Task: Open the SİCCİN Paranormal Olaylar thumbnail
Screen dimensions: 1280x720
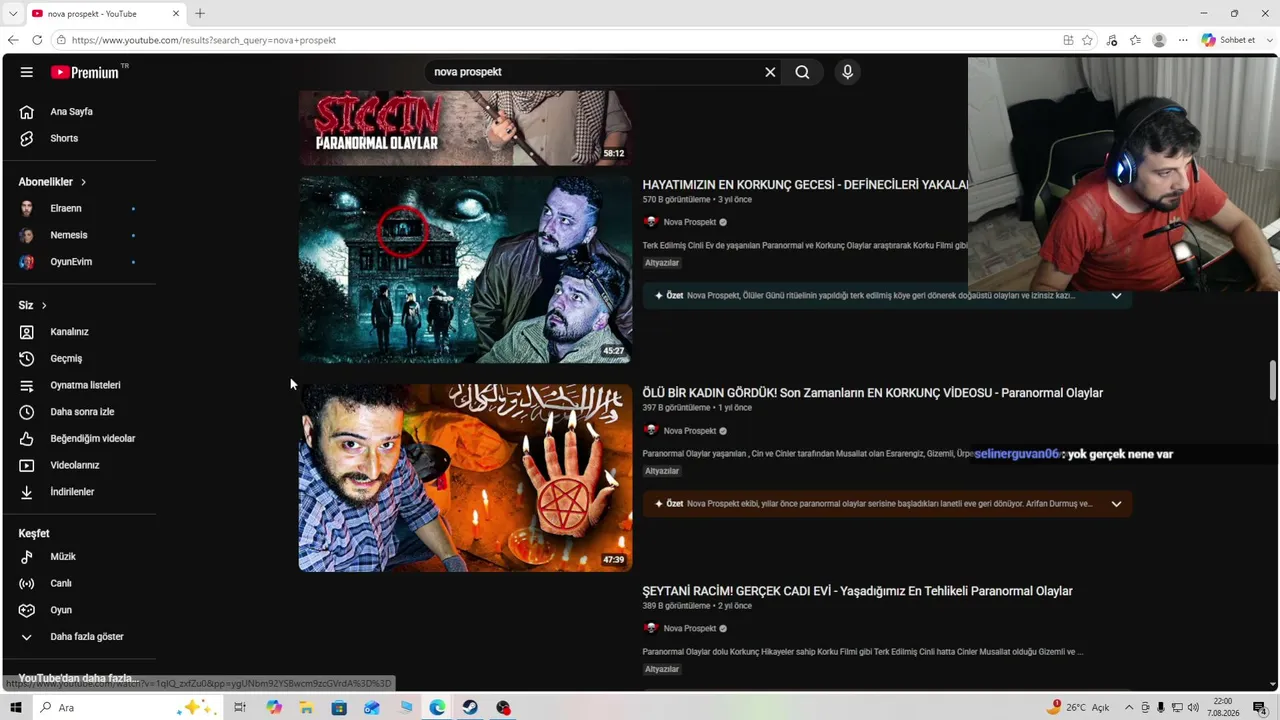Action: (465, 128)
